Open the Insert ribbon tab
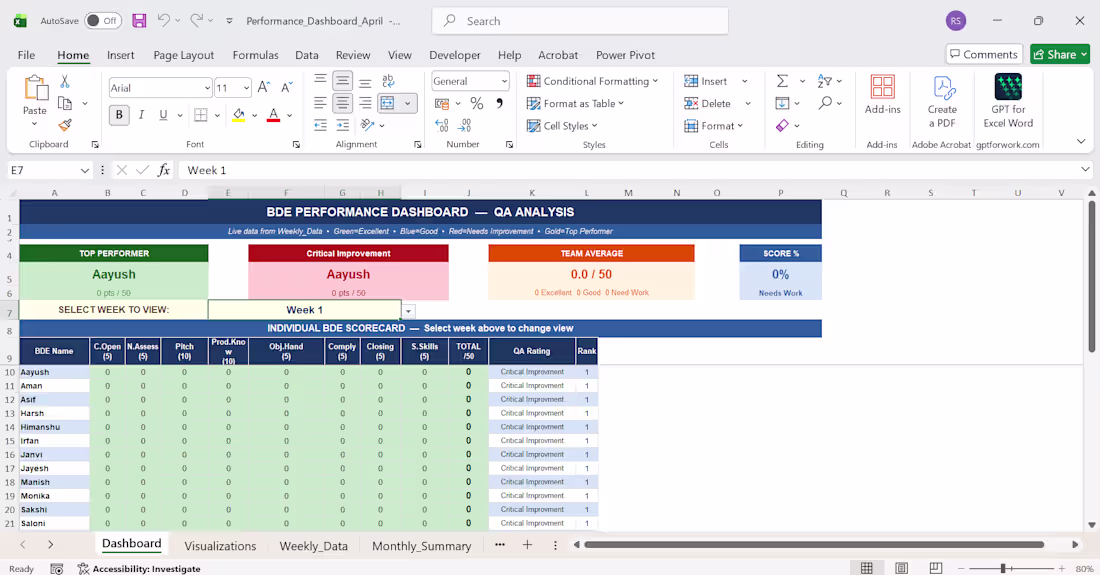 (x=121, y=55)
